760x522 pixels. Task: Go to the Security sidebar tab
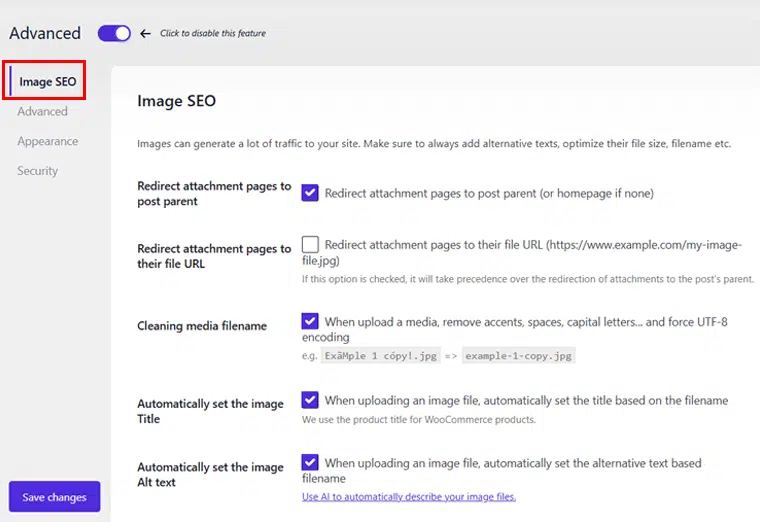point(38,171)
